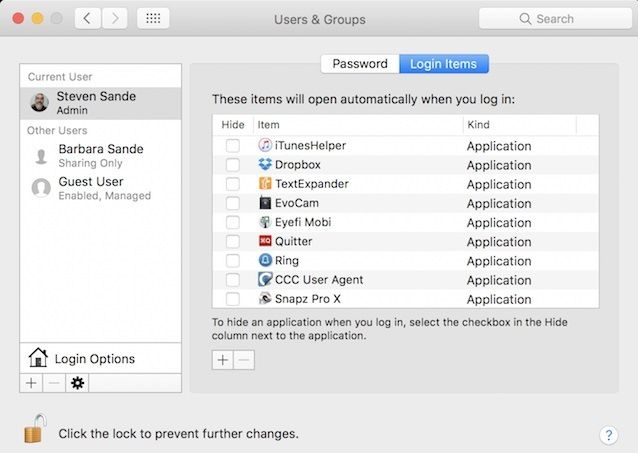Click the Login Options house icon
638x453 pixels.
coord(38,358)
